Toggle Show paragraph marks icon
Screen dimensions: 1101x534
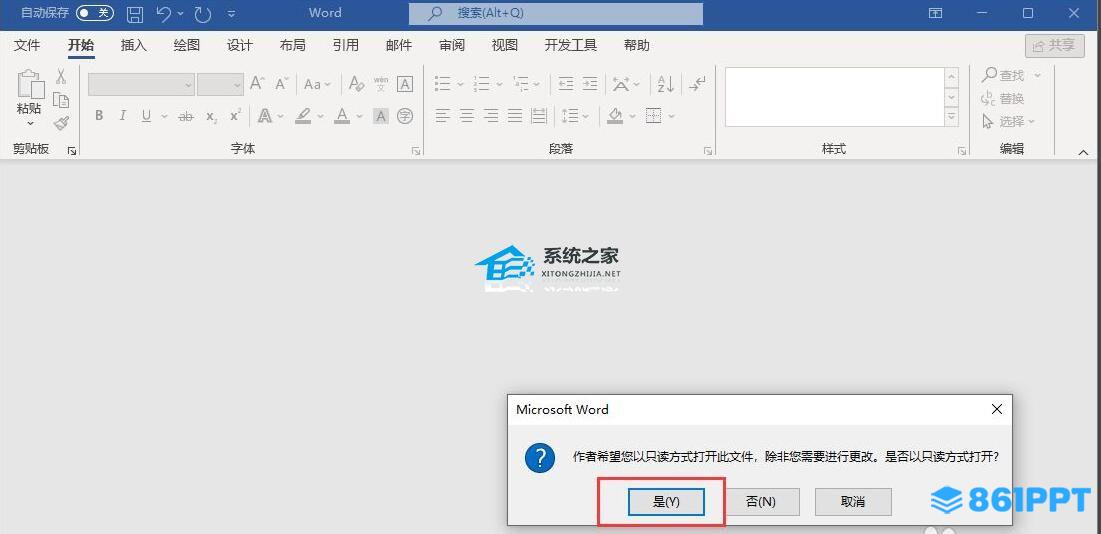pos(697,84)
